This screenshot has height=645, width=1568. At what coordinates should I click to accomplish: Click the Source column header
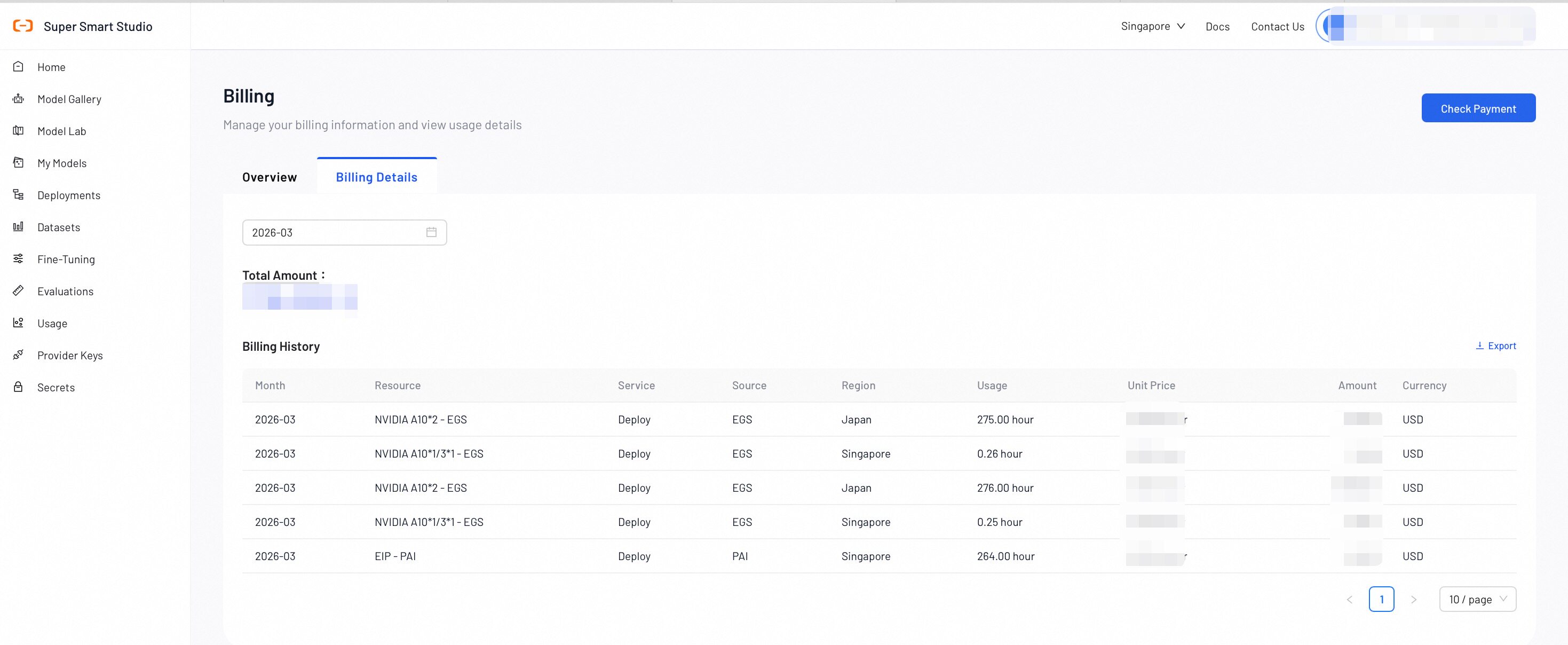[x=749, y=385]
